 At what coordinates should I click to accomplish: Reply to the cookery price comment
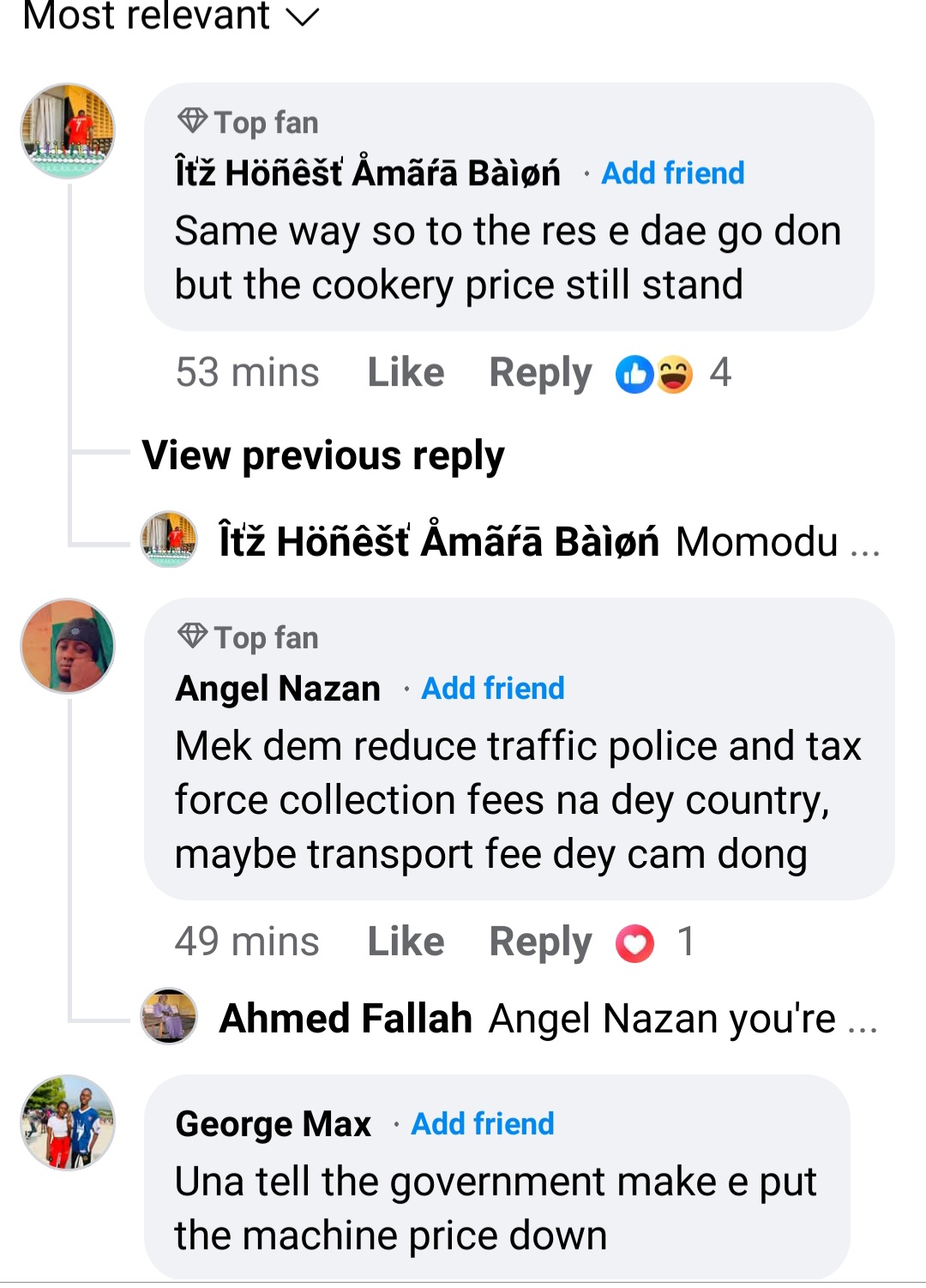coord(540,373)
